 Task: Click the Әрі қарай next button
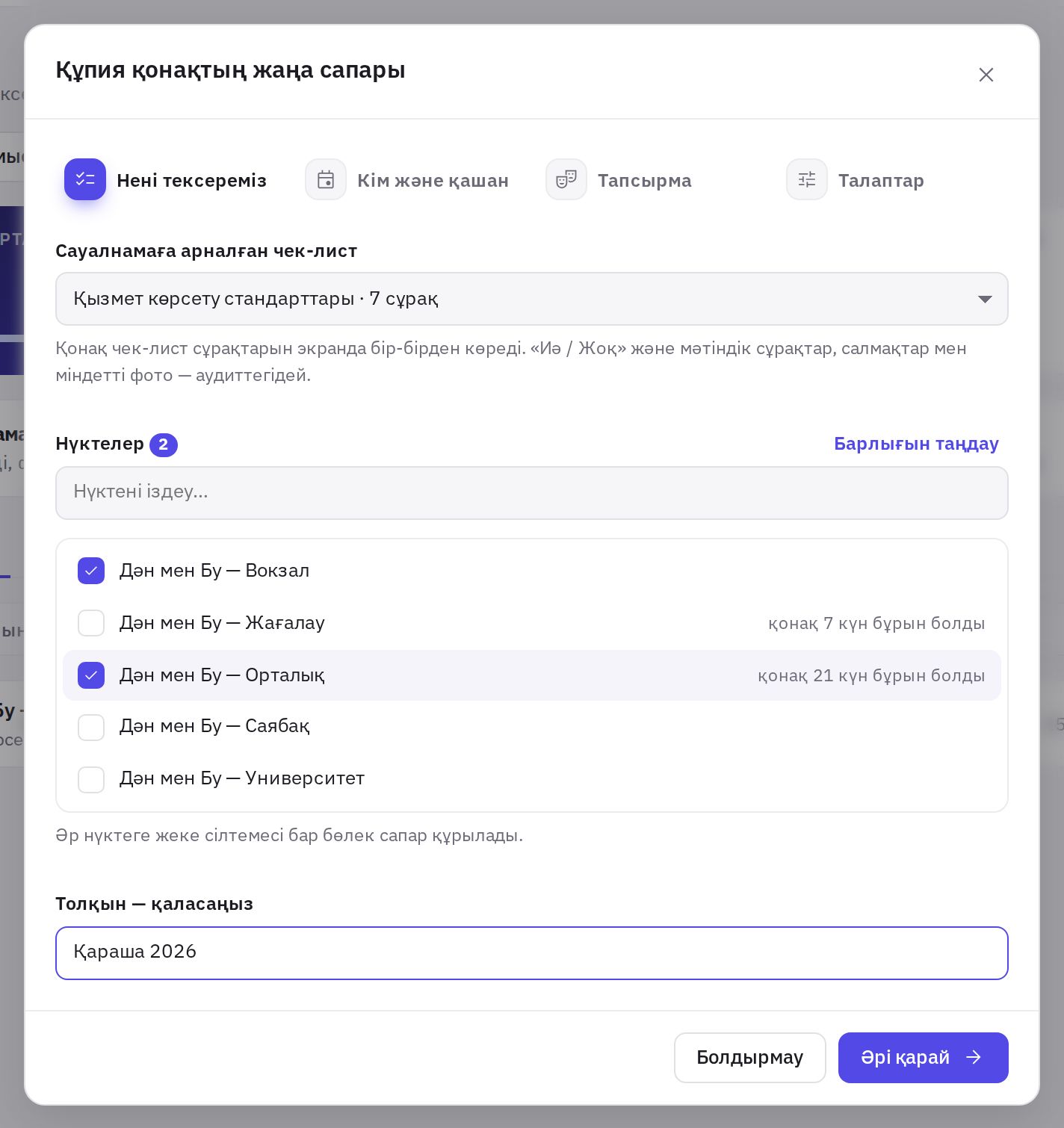coord(924,1058)
